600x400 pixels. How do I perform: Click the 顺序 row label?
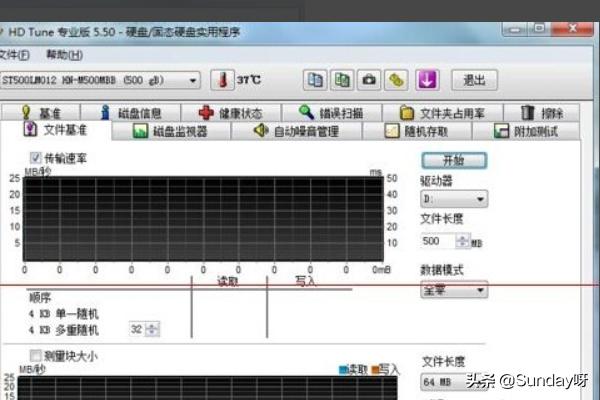39,297
